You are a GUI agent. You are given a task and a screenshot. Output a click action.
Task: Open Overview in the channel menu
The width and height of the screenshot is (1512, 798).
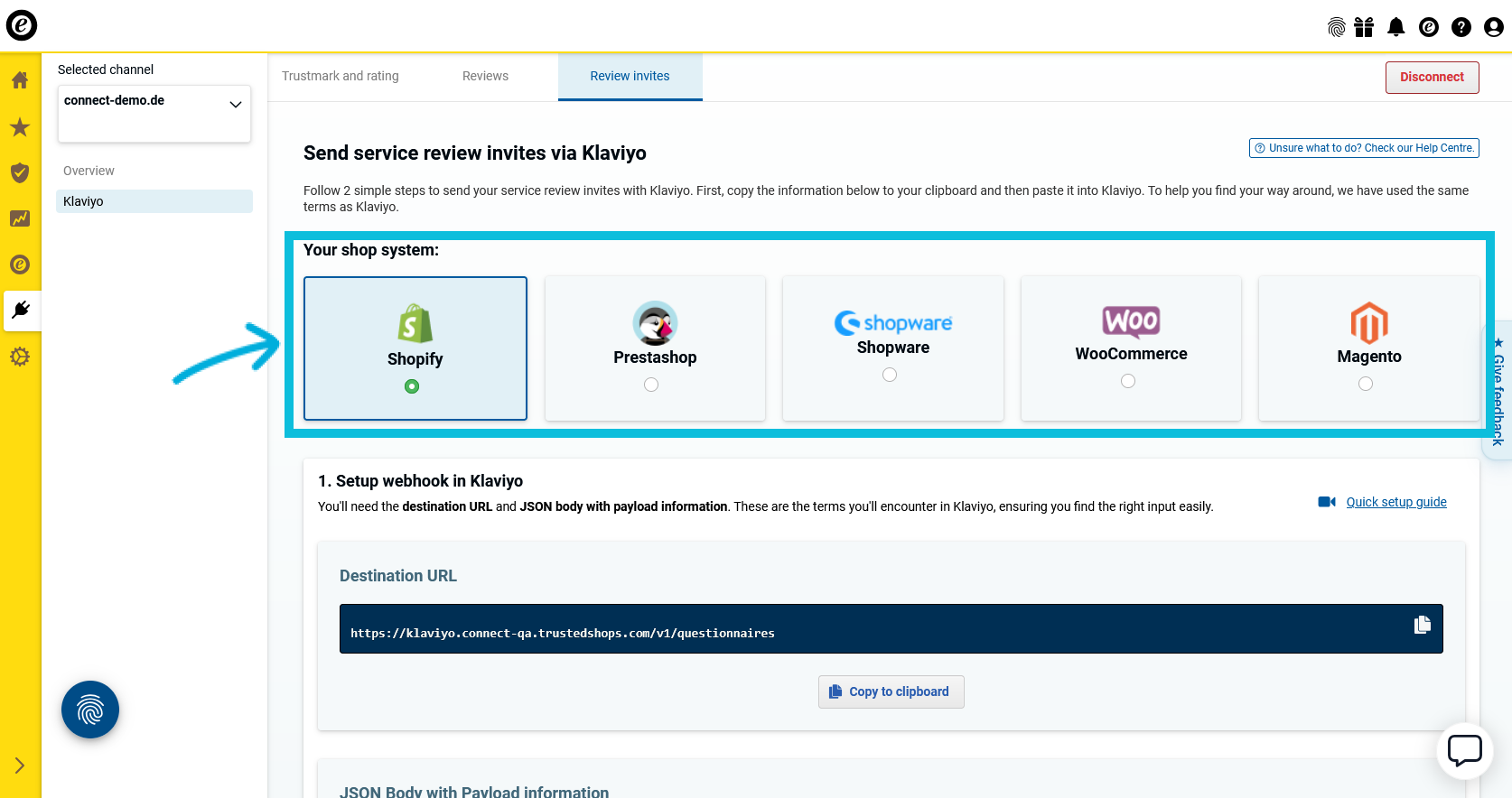89,171
